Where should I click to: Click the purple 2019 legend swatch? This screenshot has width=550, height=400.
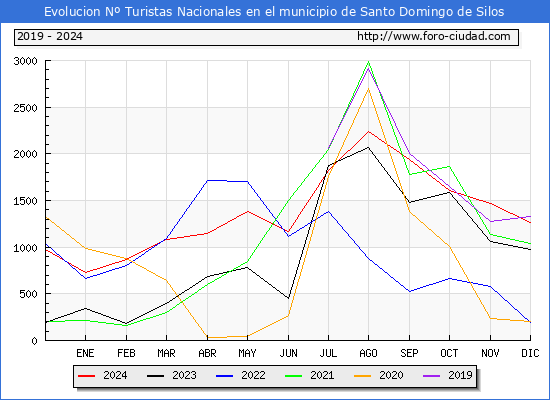pos(431,376)
